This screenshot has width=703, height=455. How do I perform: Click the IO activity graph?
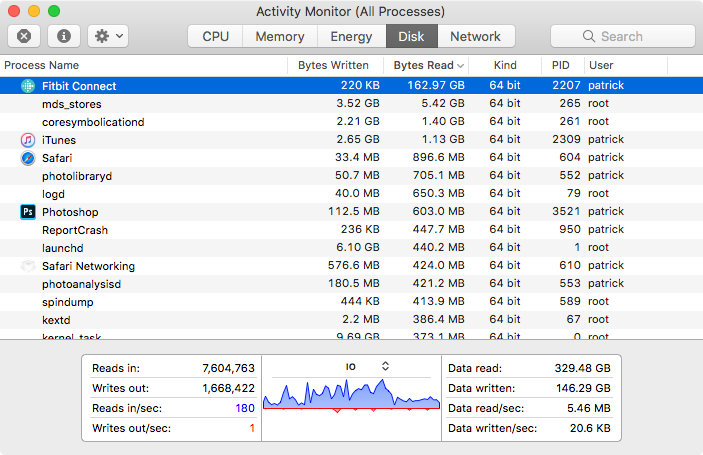352,394
